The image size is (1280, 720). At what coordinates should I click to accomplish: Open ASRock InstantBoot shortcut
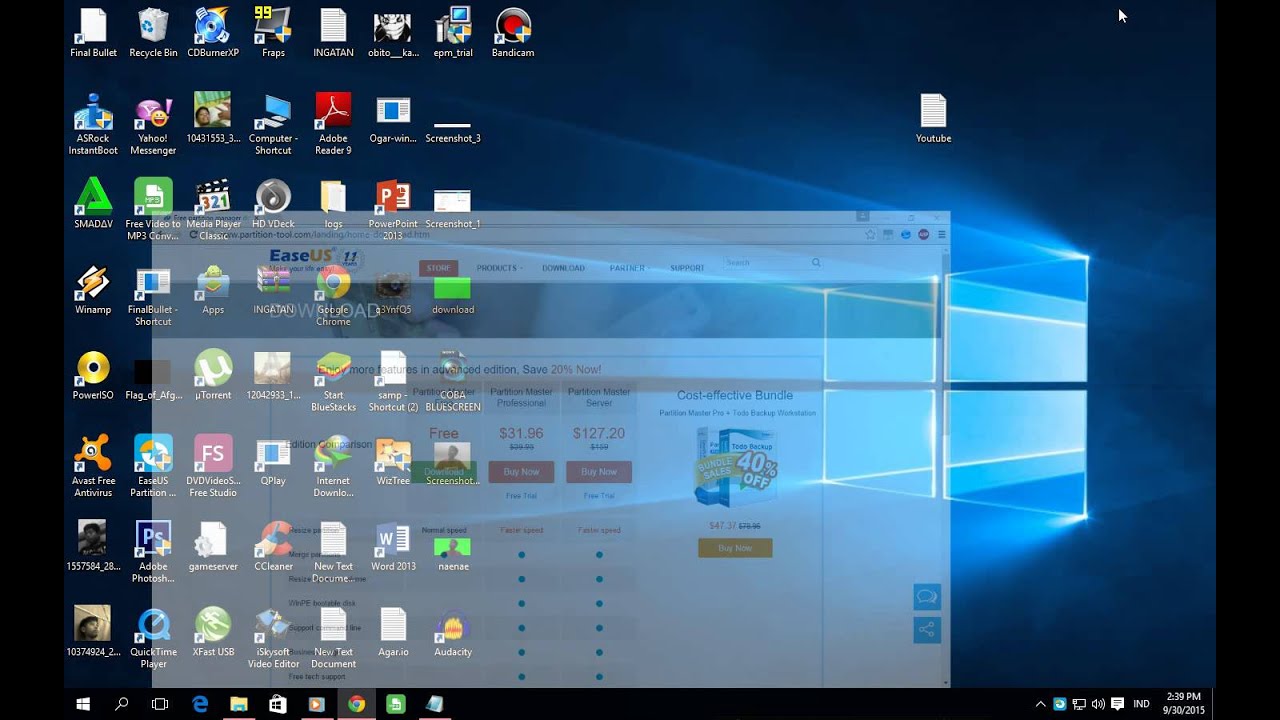click(x=93, y=124)
